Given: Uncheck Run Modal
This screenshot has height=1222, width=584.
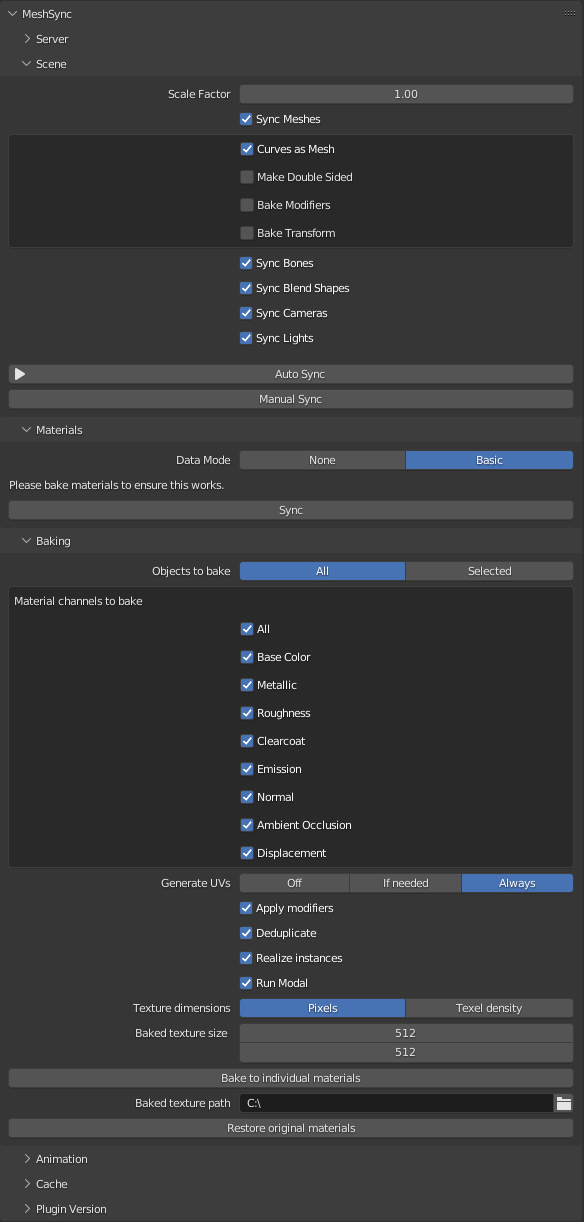Looking at the screenshot, I should click(246, 983).
